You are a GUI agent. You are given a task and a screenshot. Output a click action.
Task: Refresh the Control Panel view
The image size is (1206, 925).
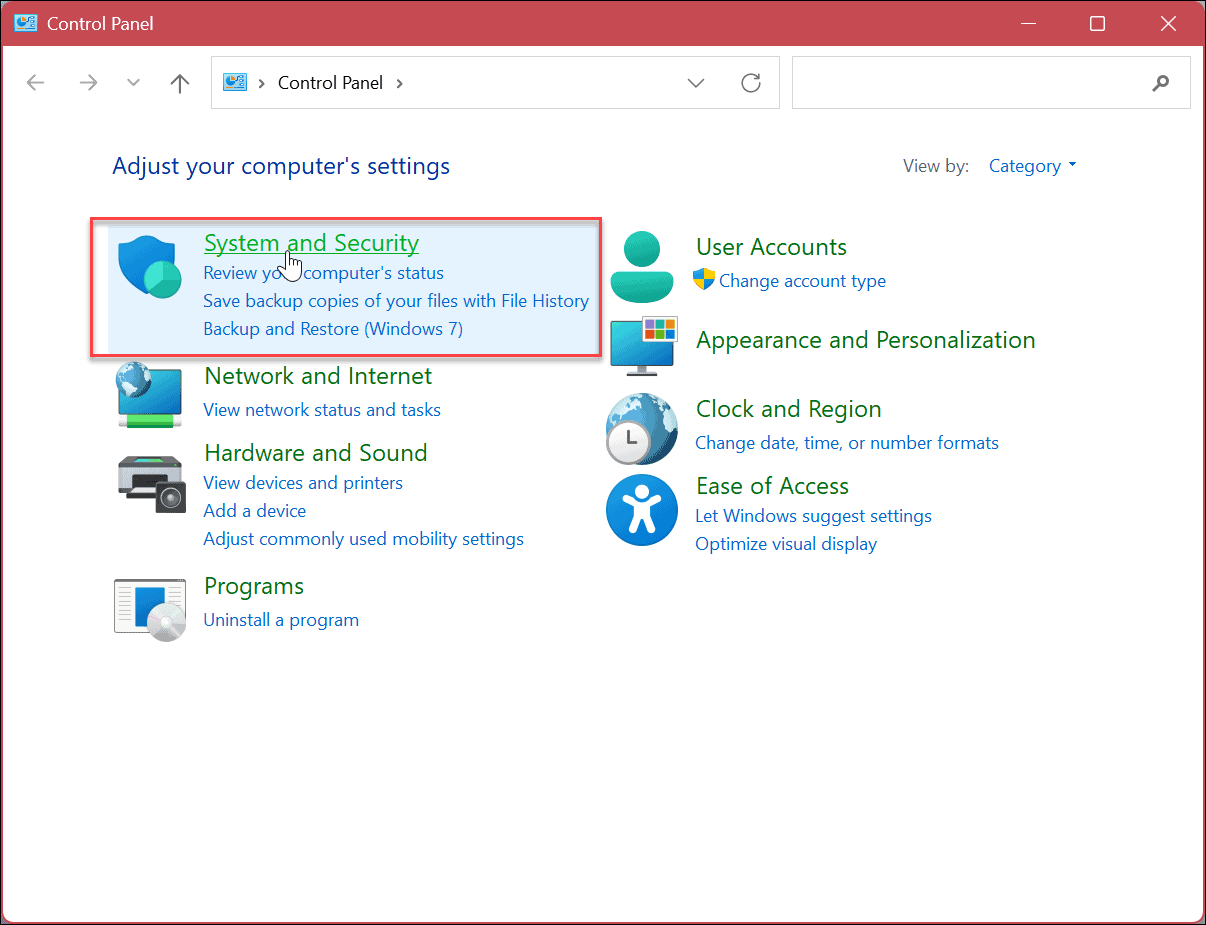(751, 83)
